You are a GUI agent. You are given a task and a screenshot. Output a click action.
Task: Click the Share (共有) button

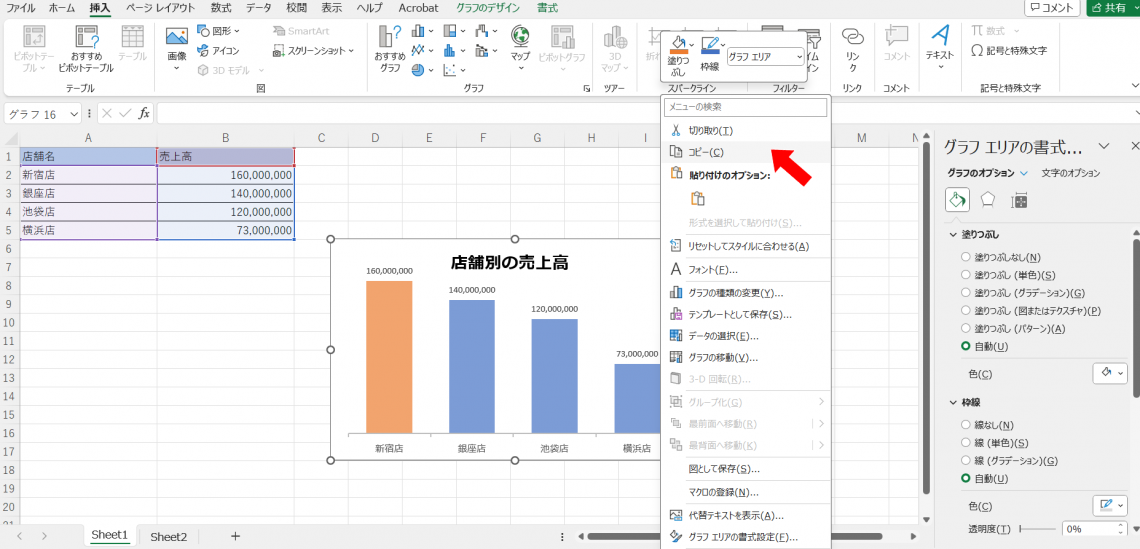(x=1112, y=8)
